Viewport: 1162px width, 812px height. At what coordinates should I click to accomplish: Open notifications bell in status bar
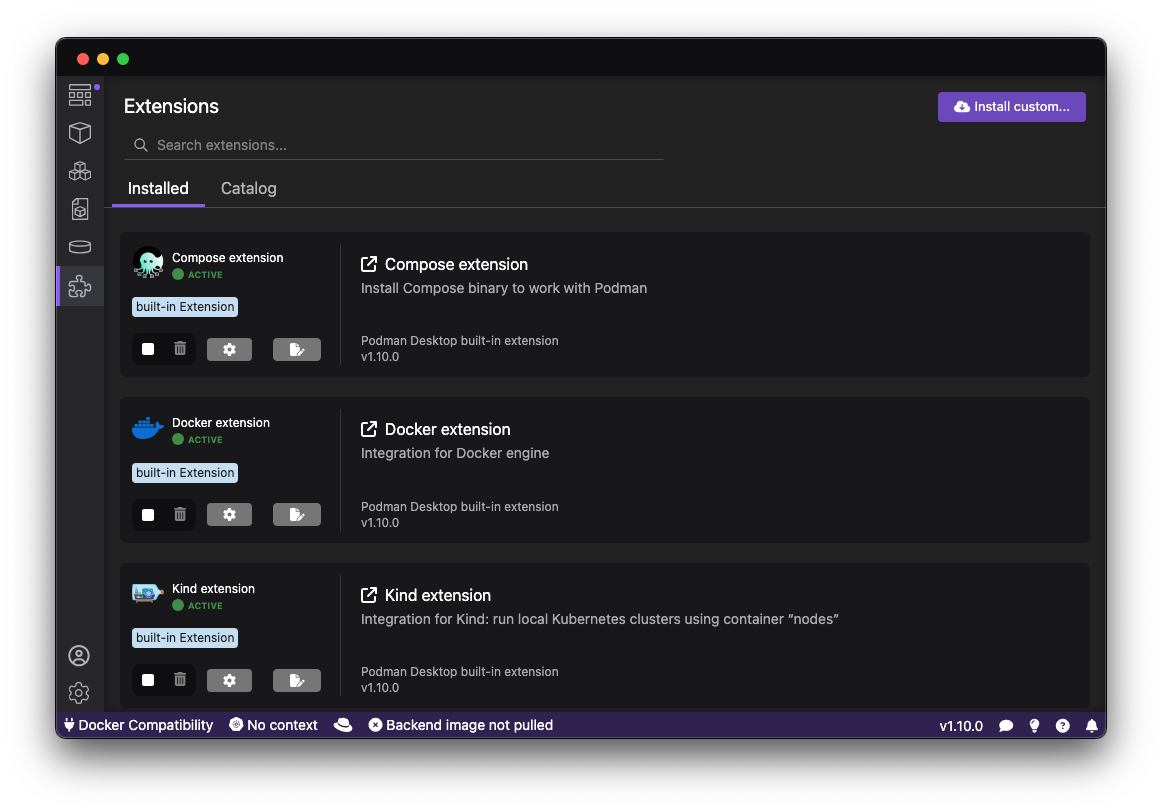click(x=1092, y=726)
